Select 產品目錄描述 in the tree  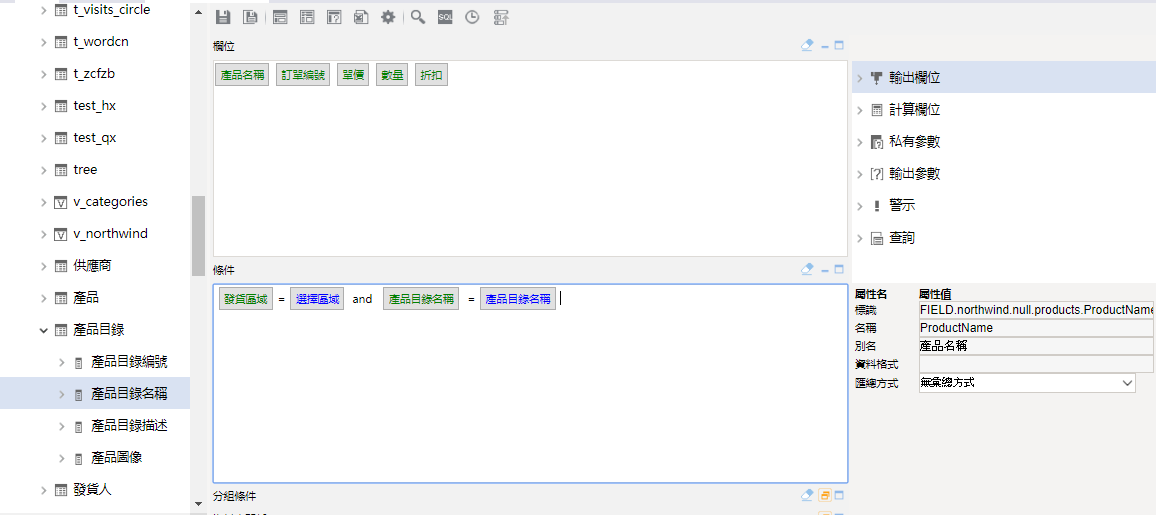(x=129, y=426)
